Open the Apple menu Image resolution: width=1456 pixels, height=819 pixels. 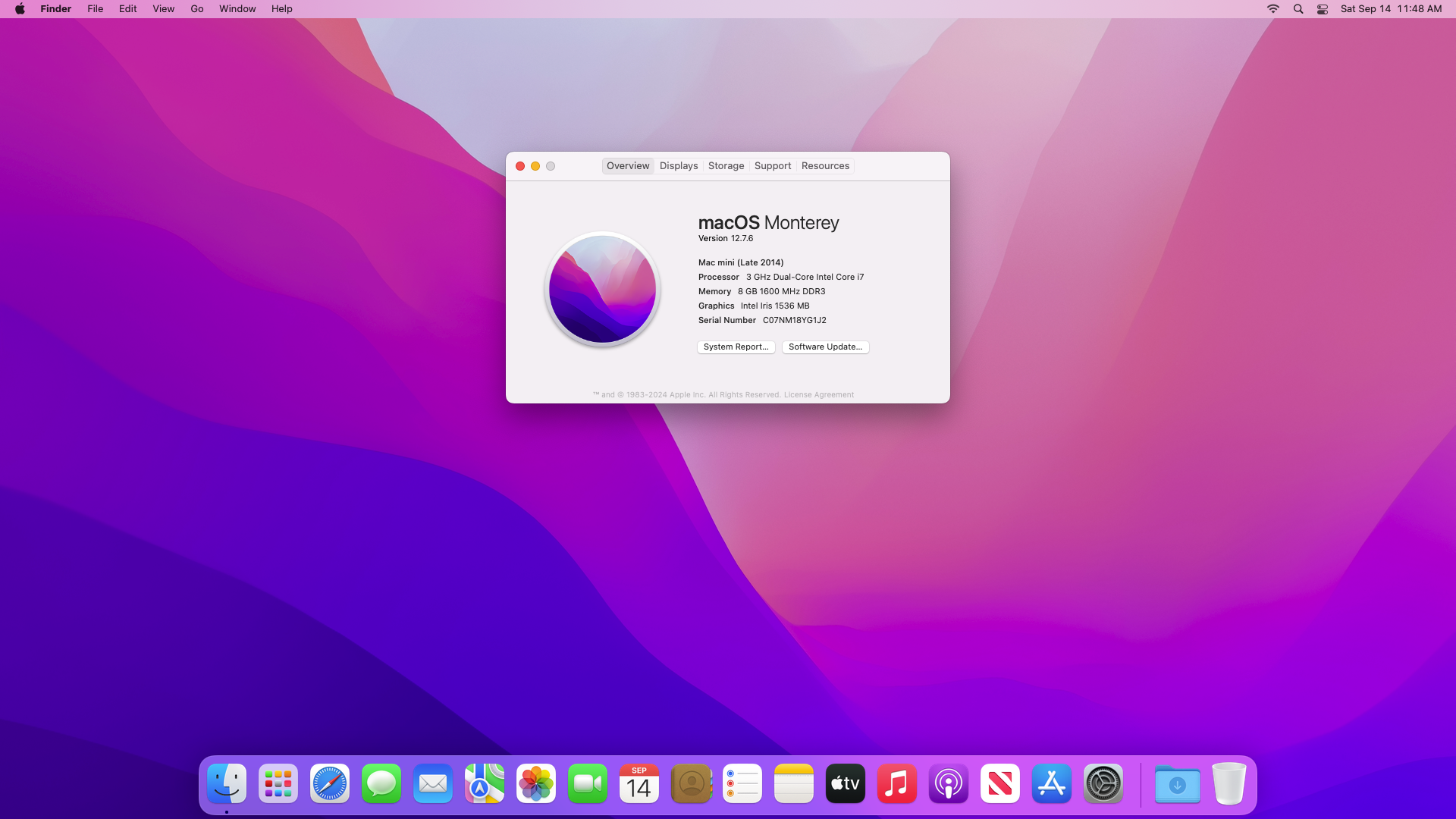20,9
